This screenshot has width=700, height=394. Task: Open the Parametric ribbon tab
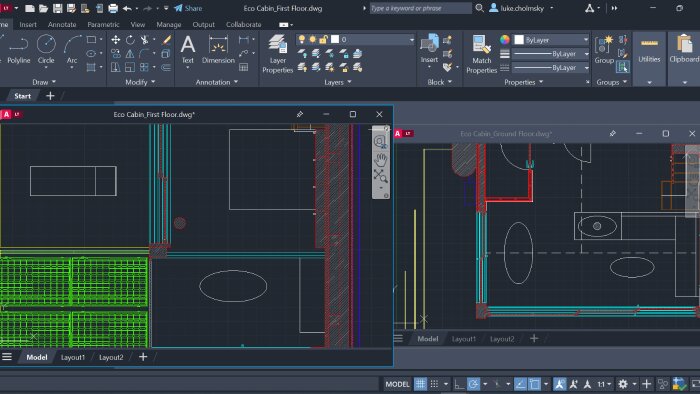tap(103, 25)
